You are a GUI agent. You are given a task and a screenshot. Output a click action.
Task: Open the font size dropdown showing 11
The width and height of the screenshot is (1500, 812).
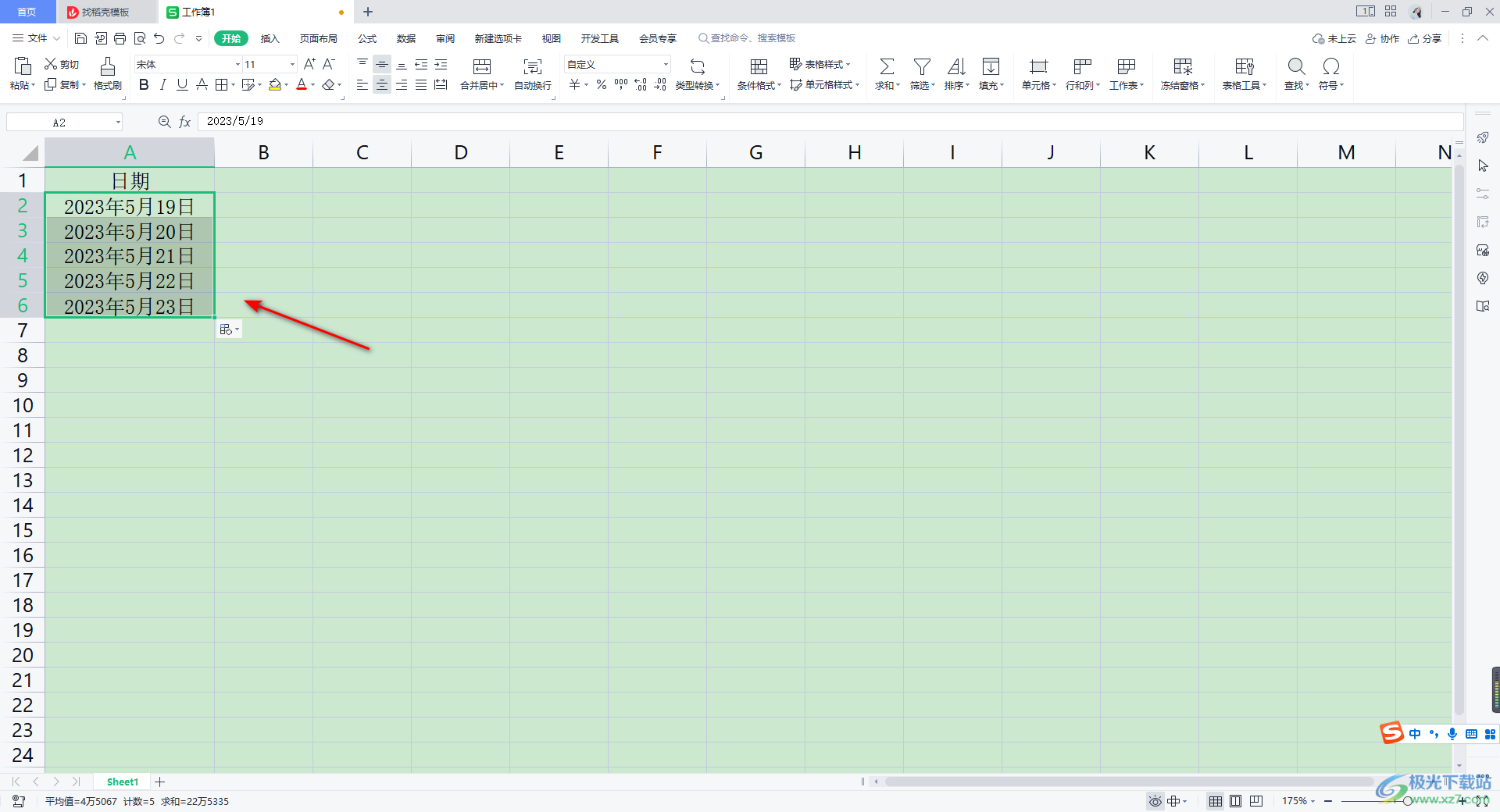[x=293, y=64]
